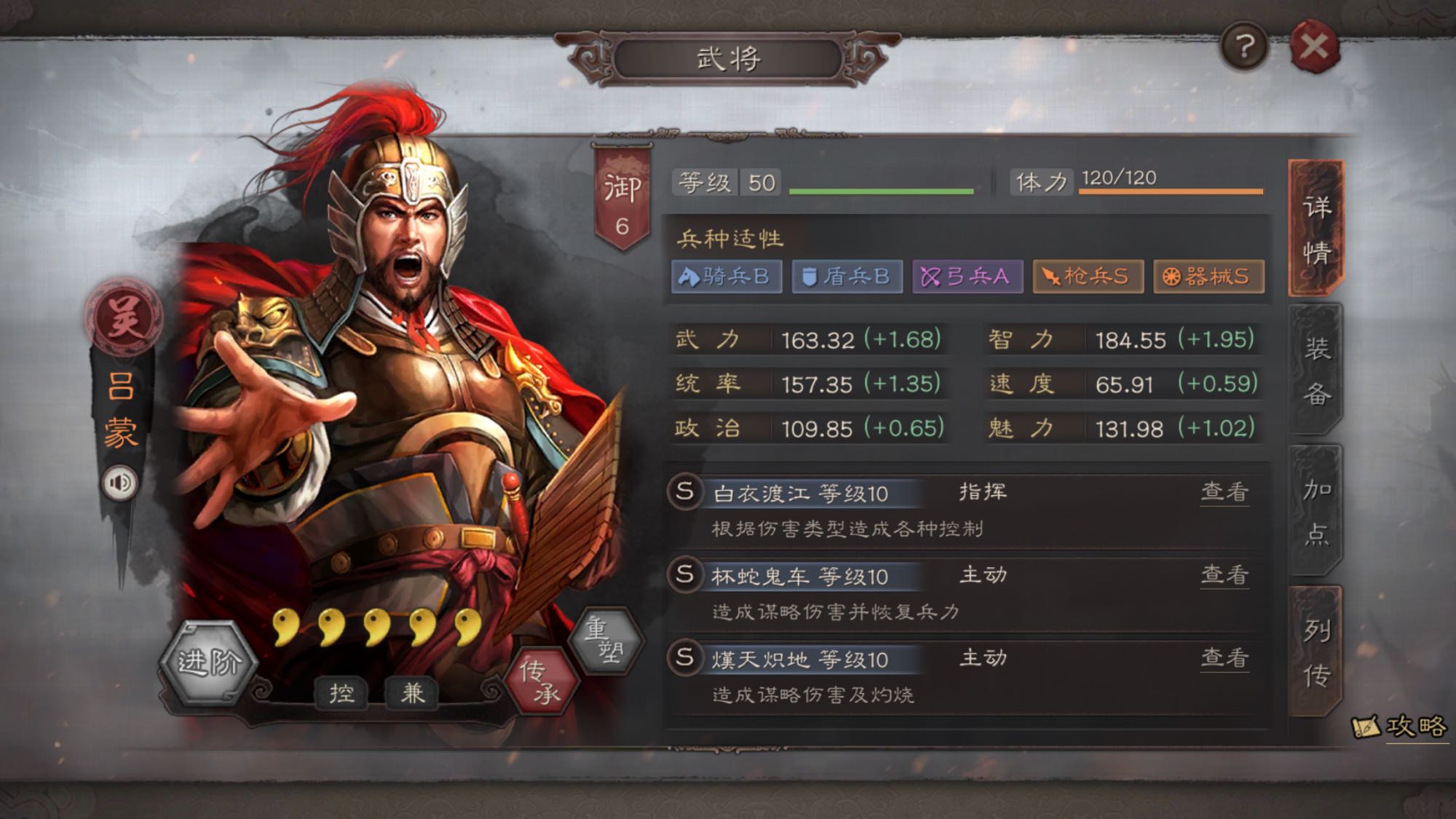Open the 攻略 guide scroll icon

click(1398, 726)
